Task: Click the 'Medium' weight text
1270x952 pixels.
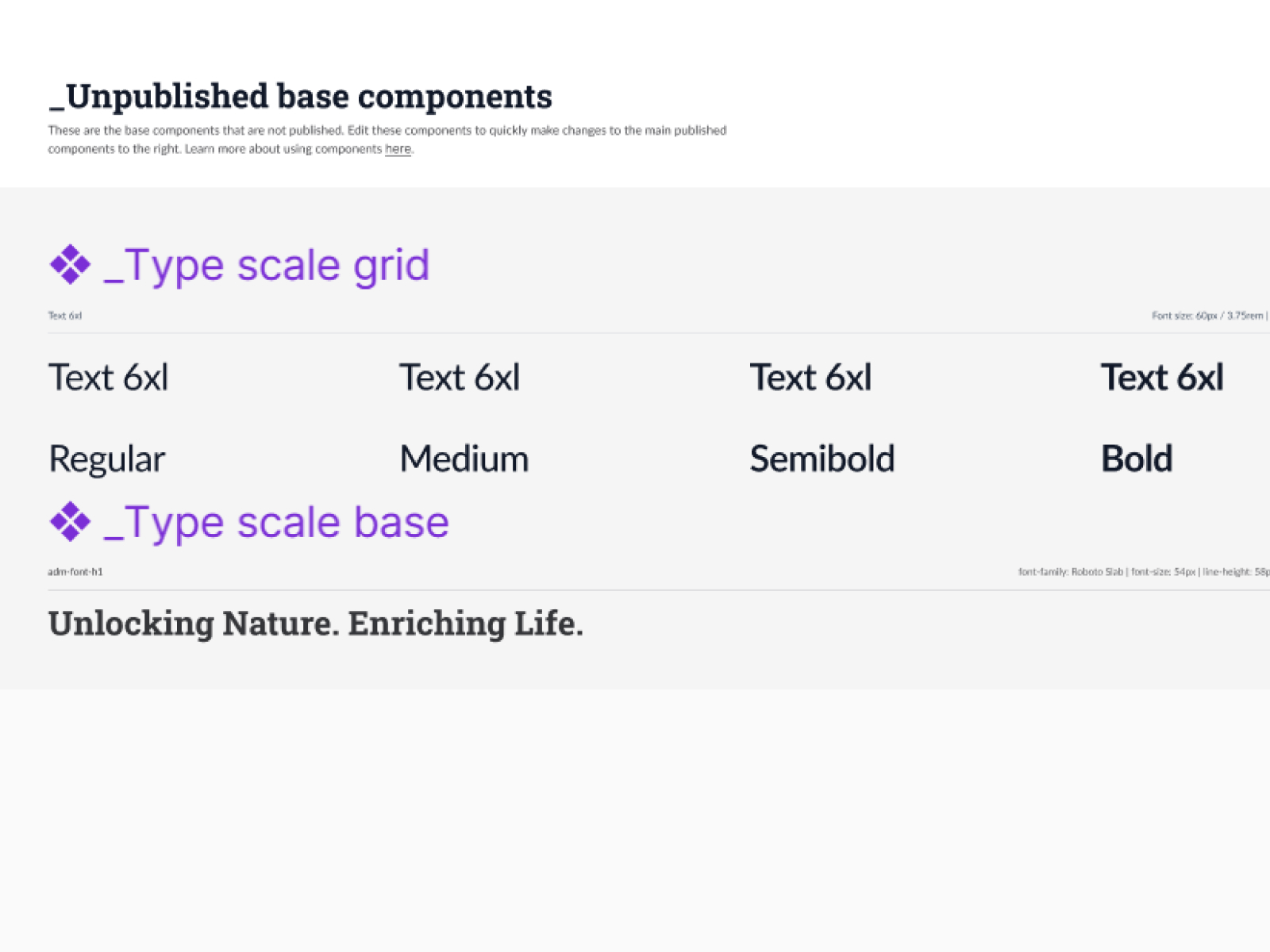Action: (x=464, y=459)
